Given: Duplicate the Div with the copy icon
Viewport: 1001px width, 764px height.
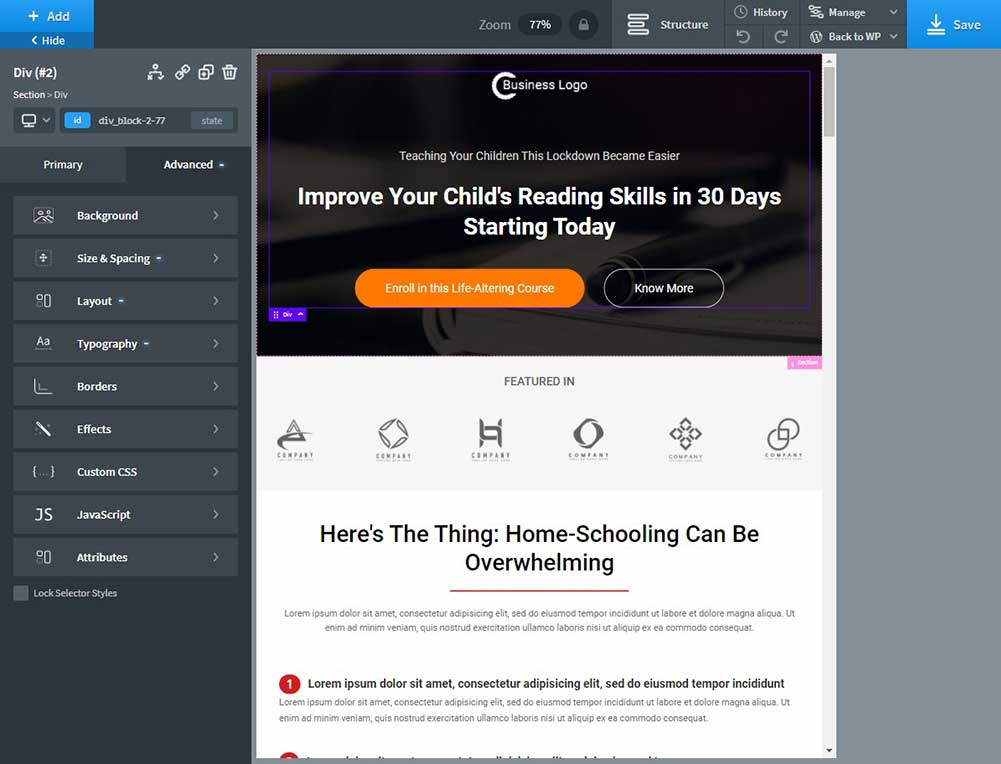Looking at the screenshot, I should point(206,72).
